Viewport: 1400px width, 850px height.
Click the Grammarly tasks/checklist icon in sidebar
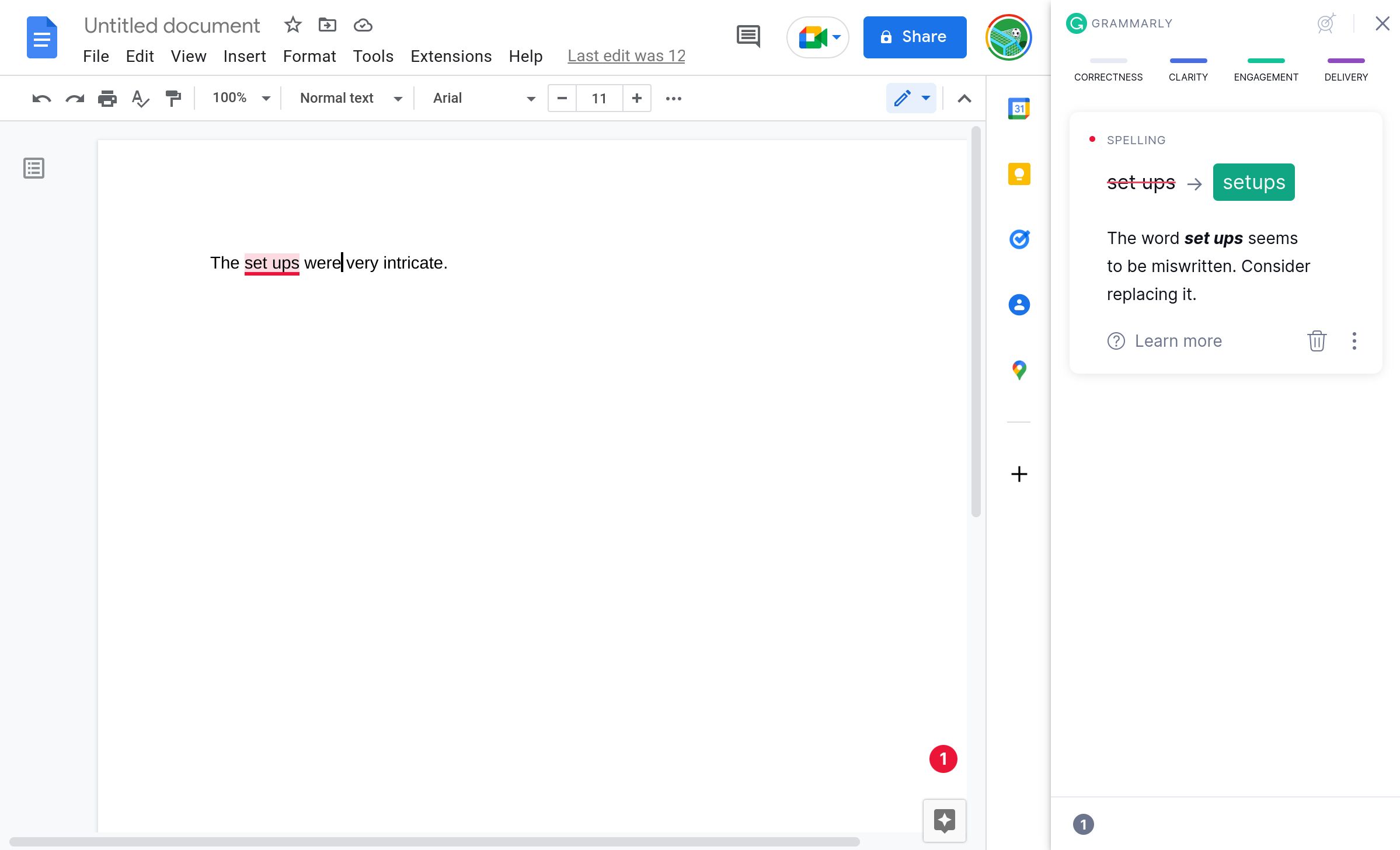1019,239
